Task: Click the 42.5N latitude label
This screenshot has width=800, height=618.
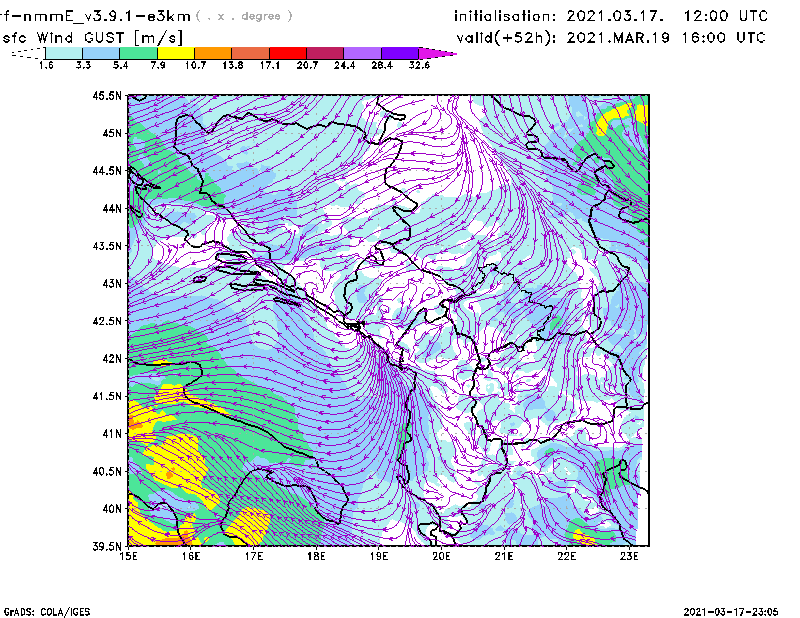Action: click(107, 321)
